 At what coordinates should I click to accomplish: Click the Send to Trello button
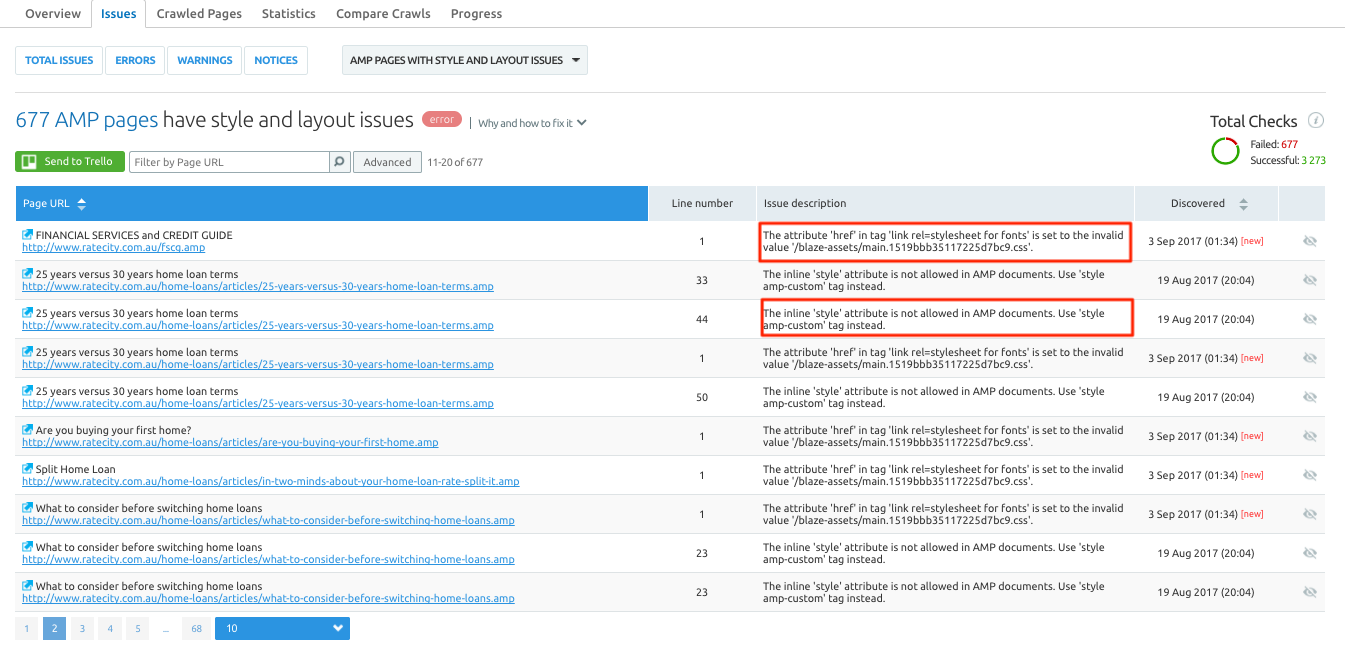coord(70,162)
